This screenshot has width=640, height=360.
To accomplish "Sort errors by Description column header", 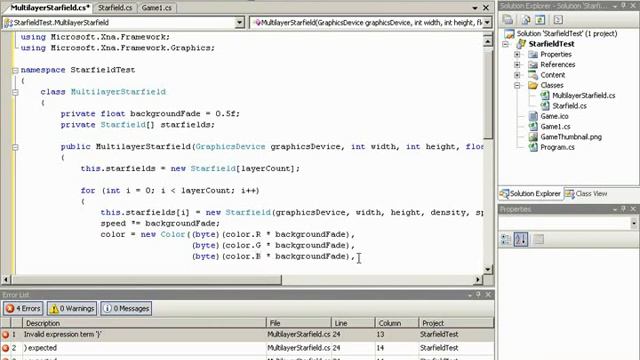I will [x=144, y=323].
